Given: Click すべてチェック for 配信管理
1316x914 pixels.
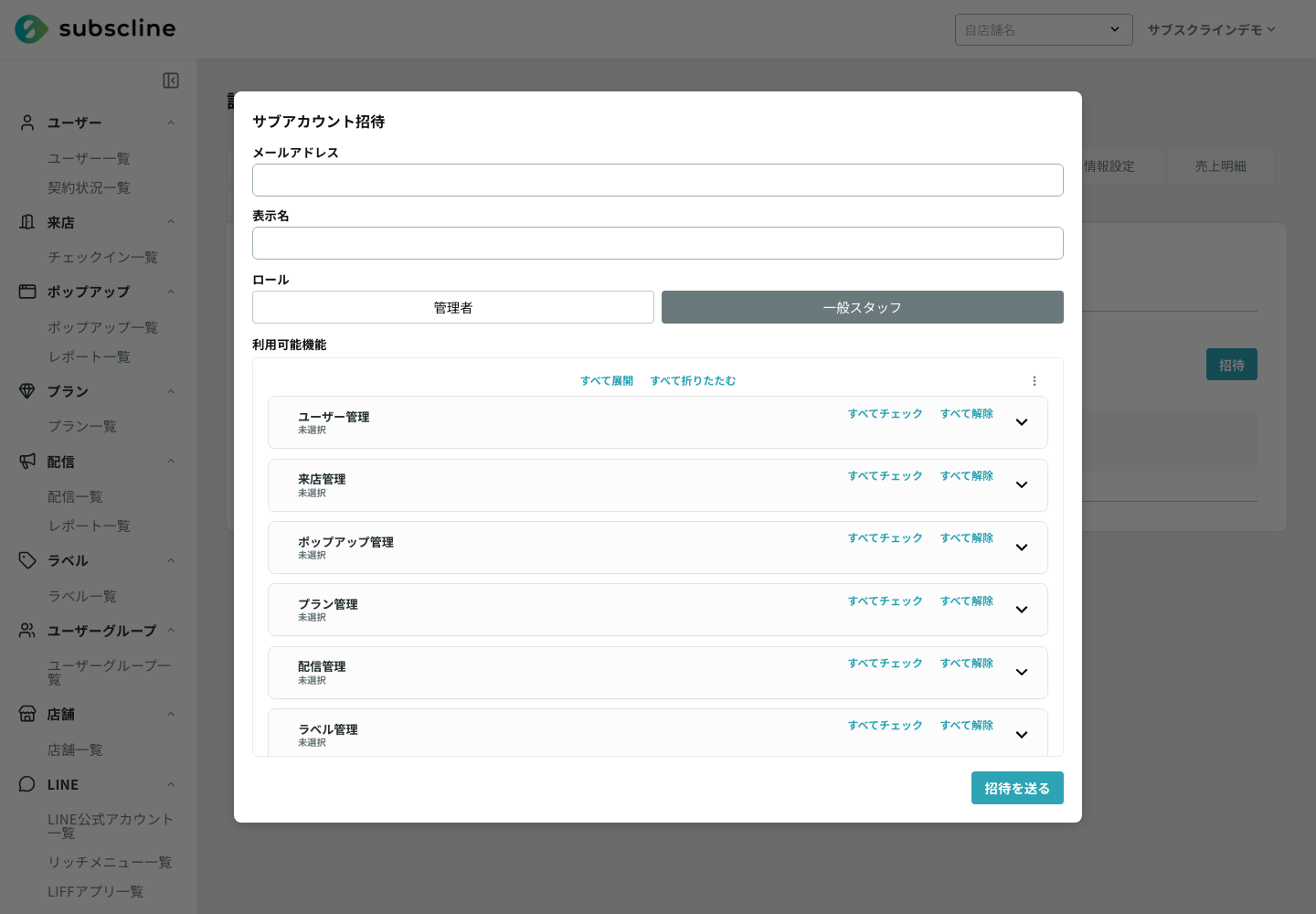Looking at the screenshot, I should point(886,664).
